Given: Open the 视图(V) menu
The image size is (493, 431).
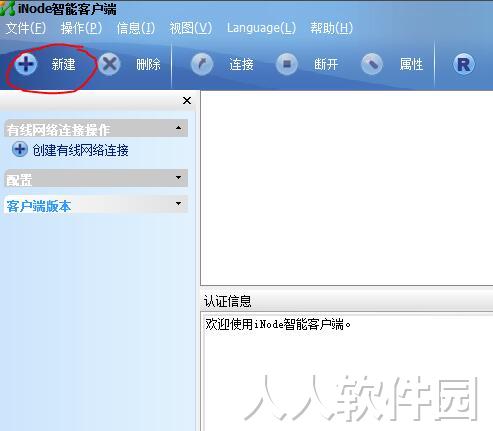Looking at the screenshot, I should (x=190, y=28).
